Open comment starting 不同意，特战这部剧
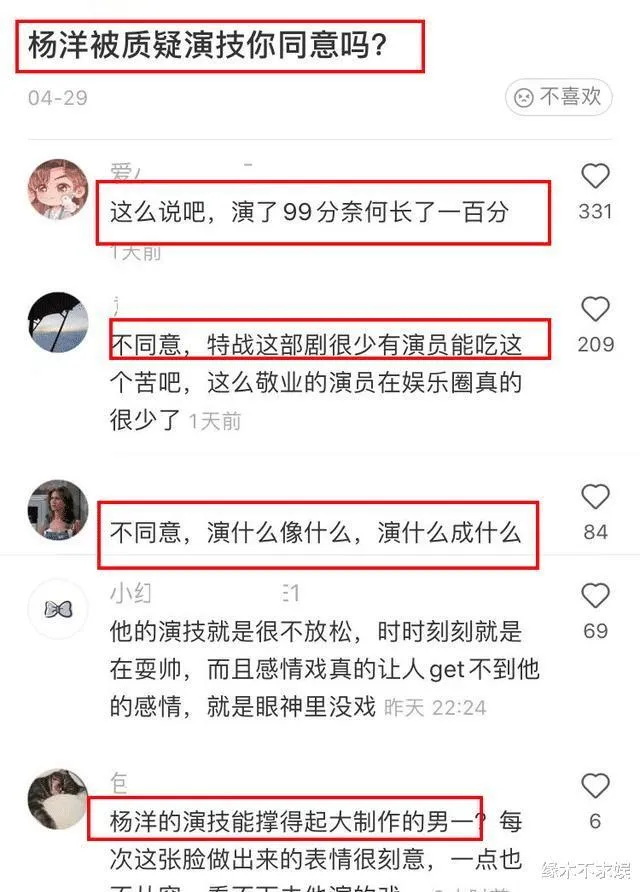Screen dimensions: 640x892 point(316,382)
